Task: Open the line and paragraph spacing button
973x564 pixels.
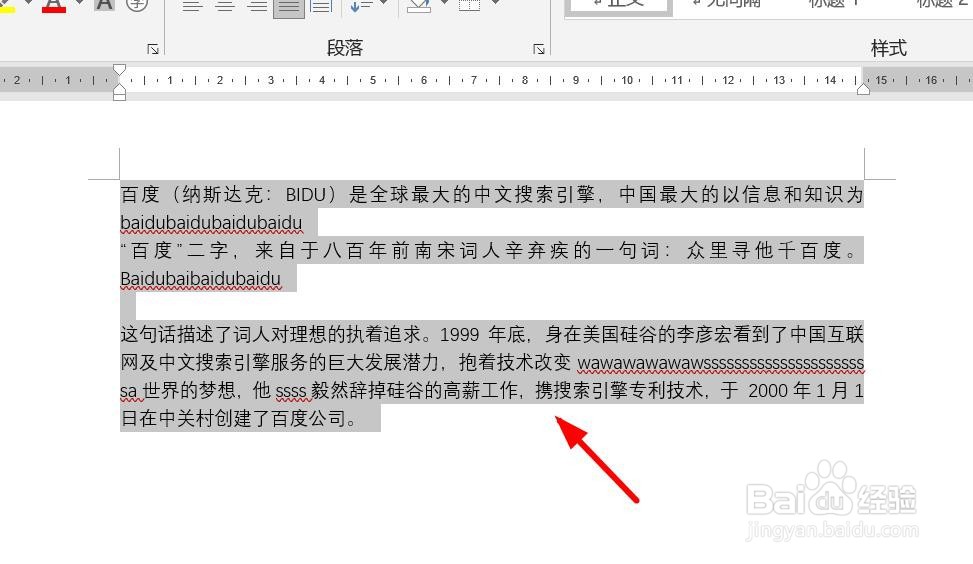Action: [361, 6]
